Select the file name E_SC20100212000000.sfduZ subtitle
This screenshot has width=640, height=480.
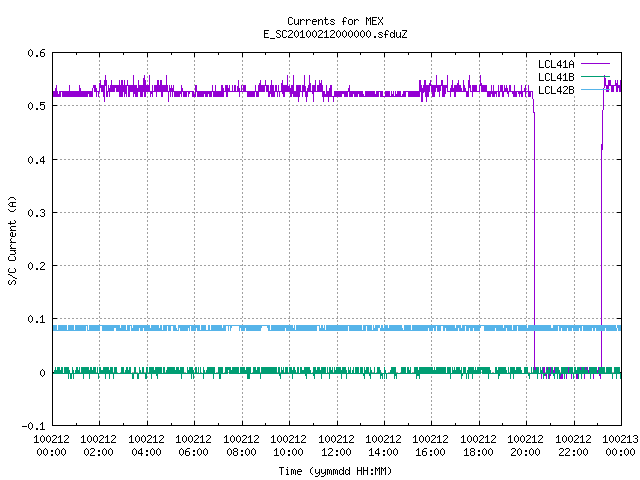click(x=335, y=34)
